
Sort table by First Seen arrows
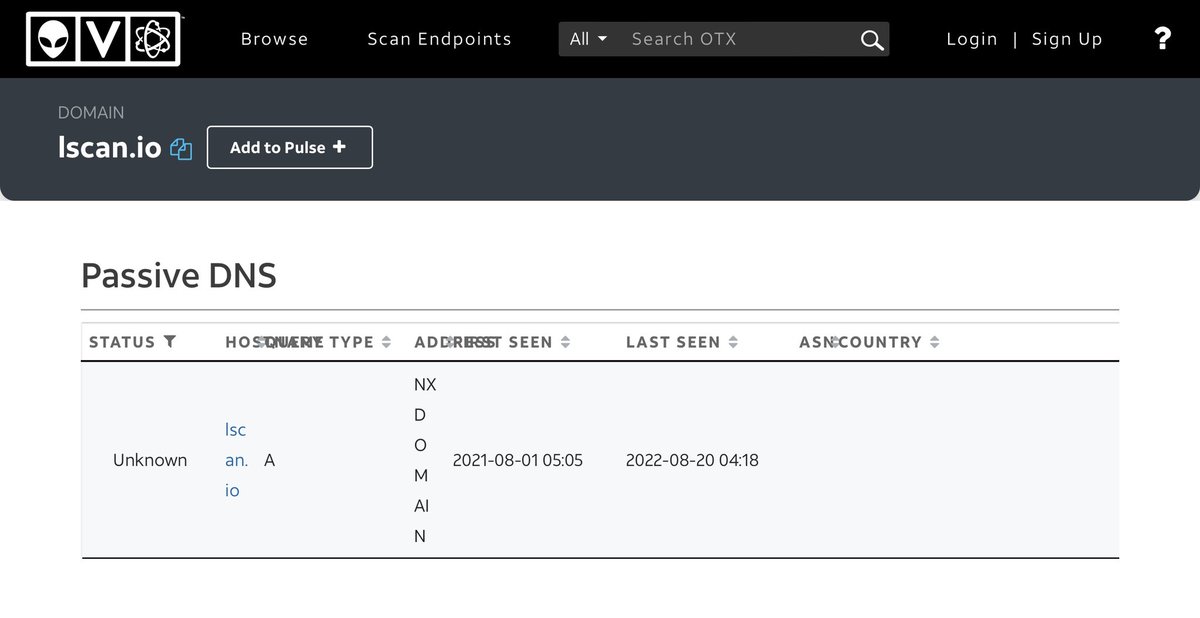pyautogui.click(x=565, y=342)
